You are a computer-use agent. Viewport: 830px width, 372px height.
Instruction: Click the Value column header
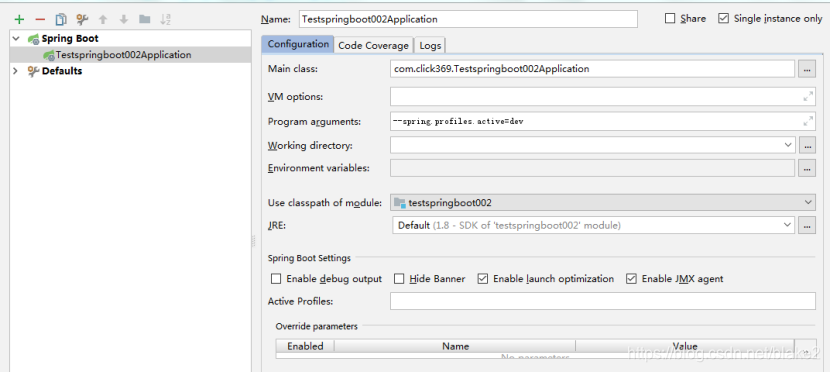[685, 346]
